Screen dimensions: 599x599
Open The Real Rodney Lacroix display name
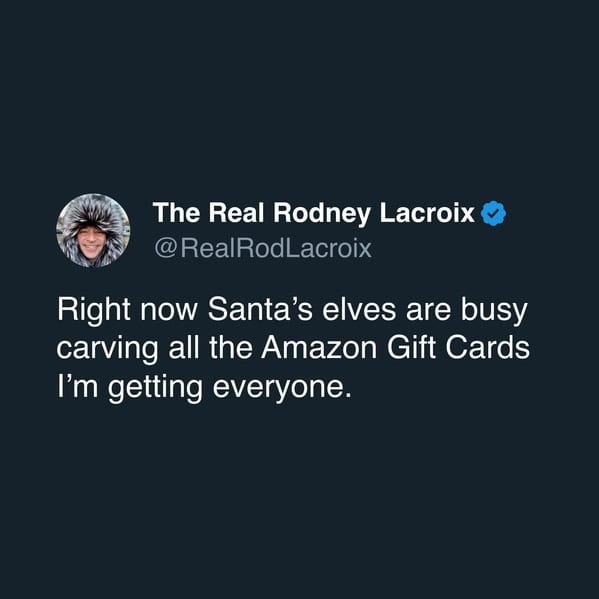314,213
